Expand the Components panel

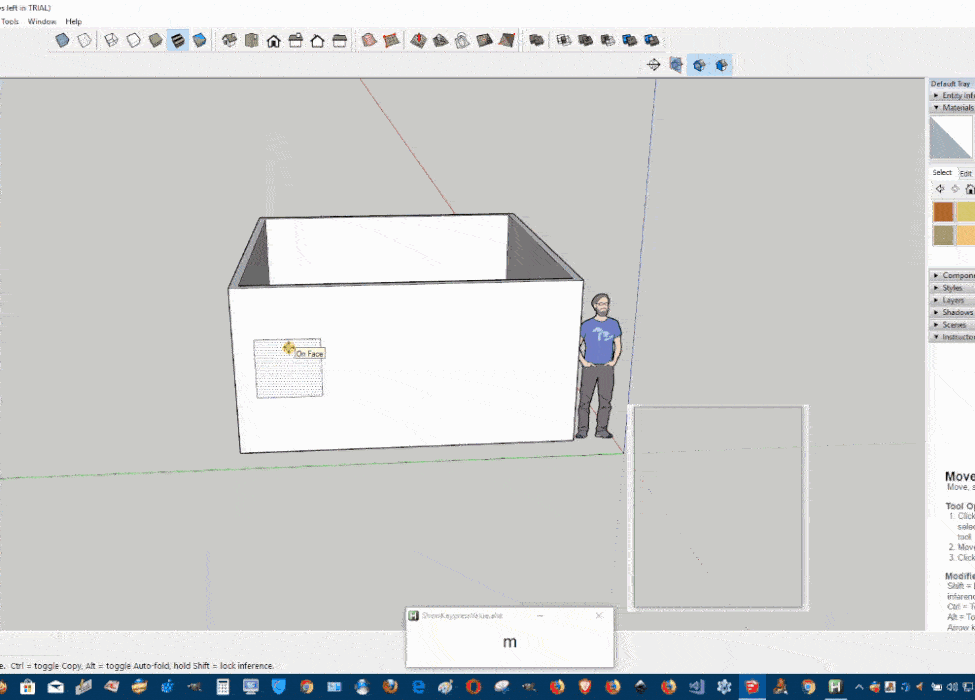(952, 275)
